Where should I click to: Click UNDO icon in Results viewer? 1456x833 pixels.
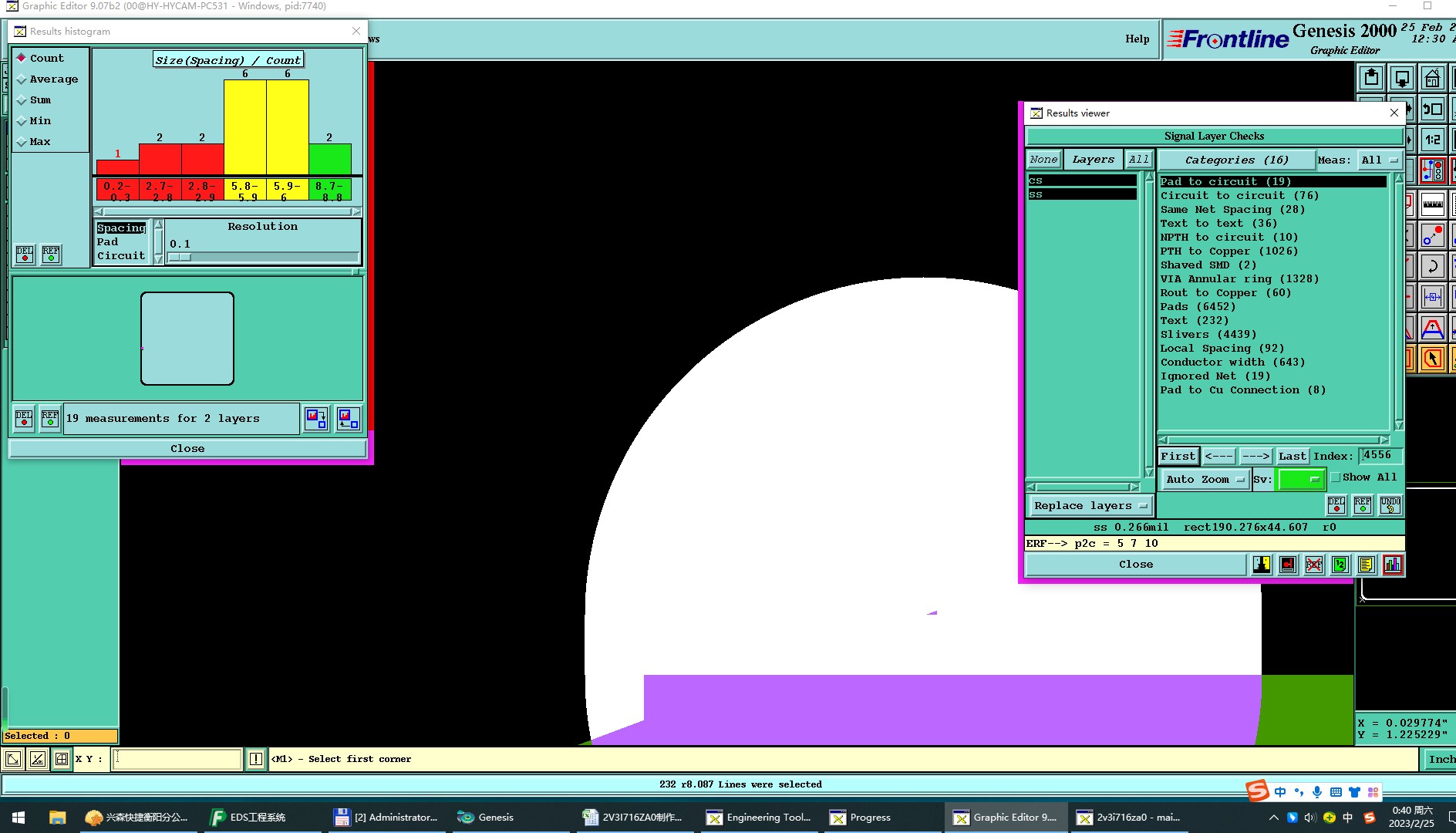click(x=1390, y=505)
